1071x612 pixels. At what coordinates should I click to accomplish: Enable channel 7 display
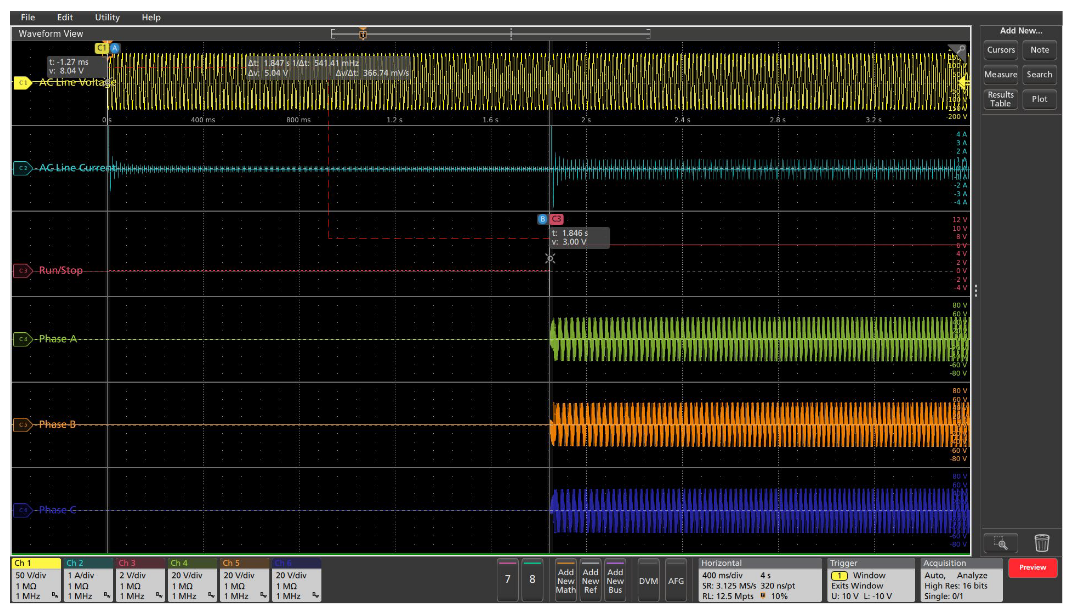508,577
